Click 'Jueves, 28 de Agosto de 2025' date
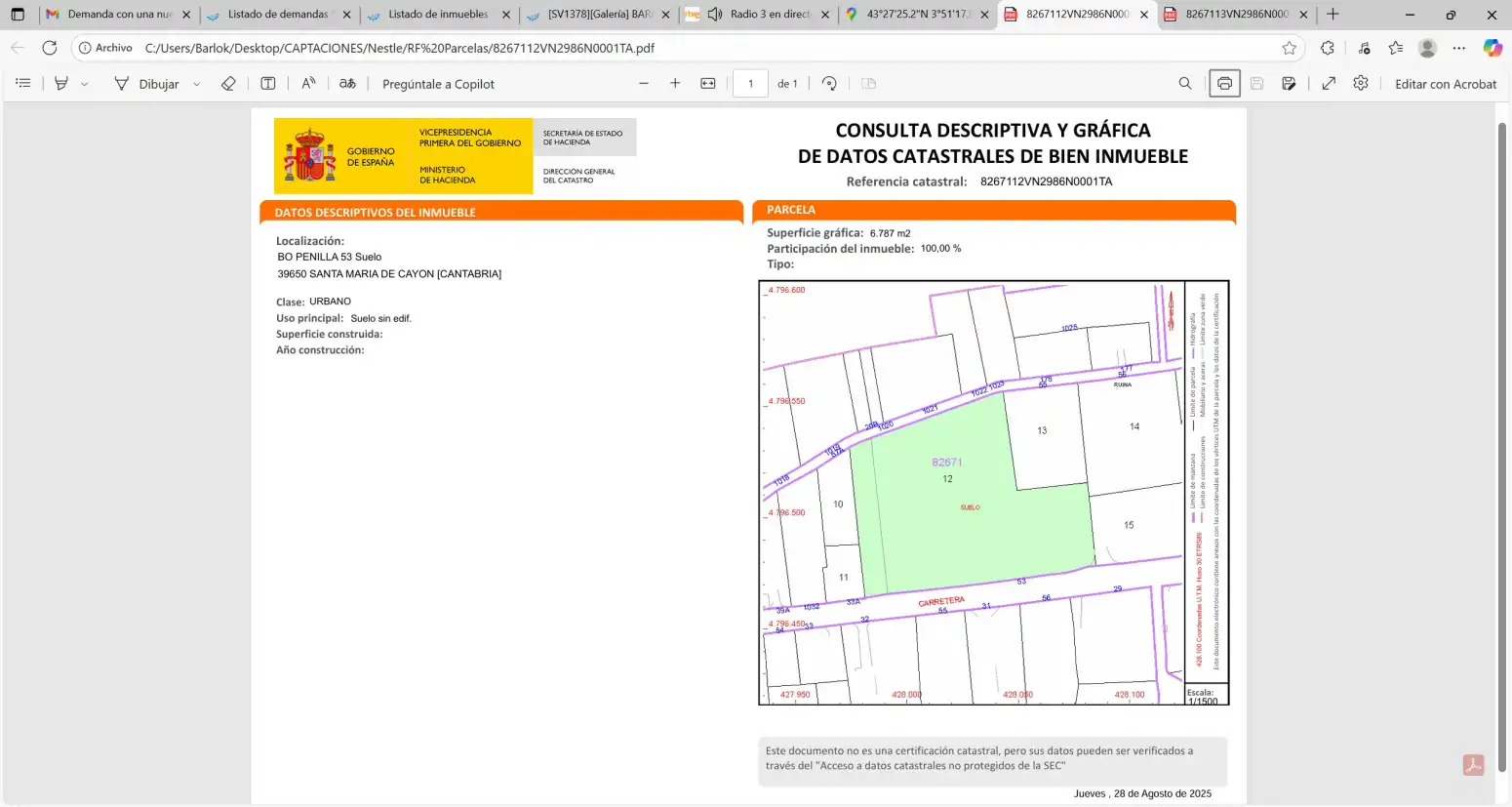Viewport: 1512px width, 807px height. tap(1142, 793)
